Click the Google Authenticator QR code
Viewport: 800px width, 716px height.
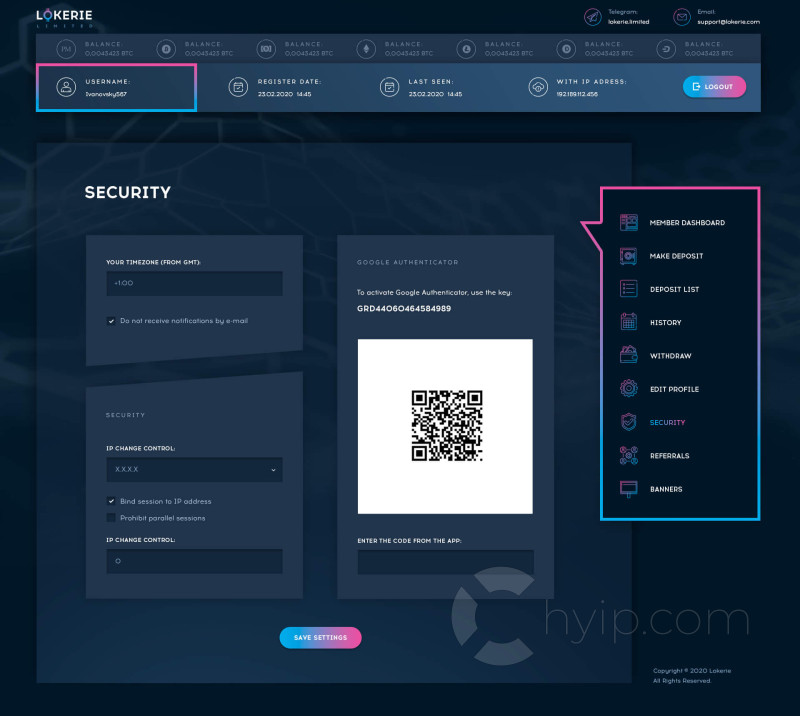tap(447, 426)
